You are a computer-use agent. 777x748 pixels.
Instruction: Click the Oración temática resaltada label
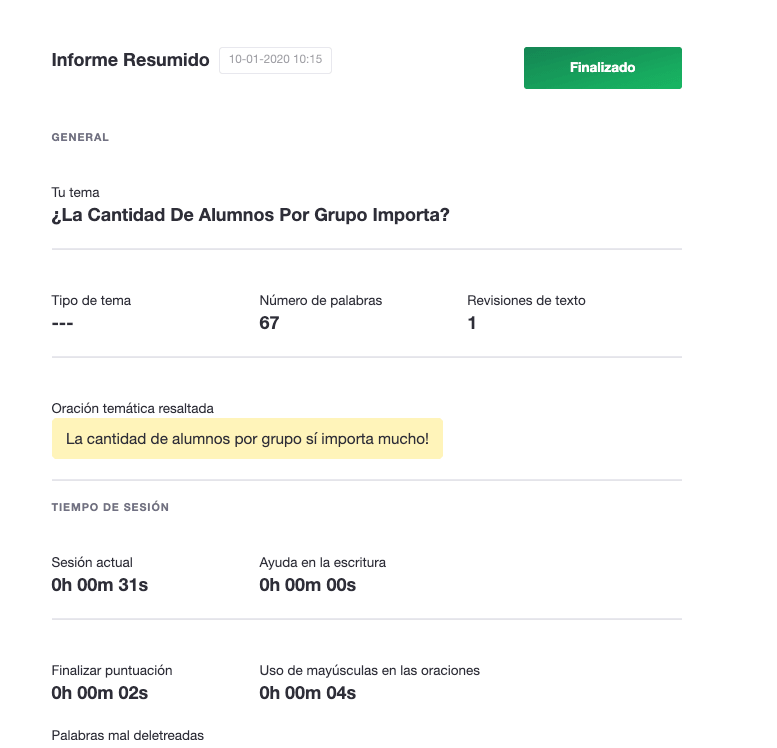[133, 408]
